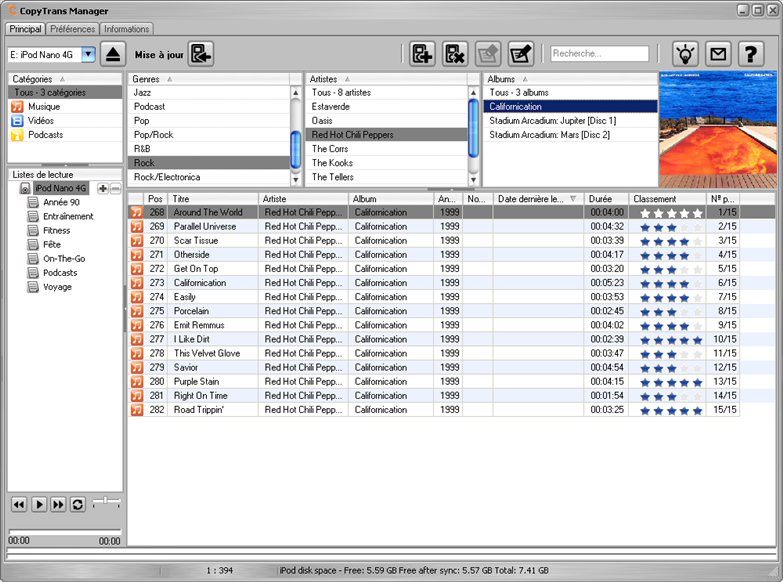783x582 pixels.
Task: Apply changes with the Mise à jour icon
Action: tap(201, 54)
